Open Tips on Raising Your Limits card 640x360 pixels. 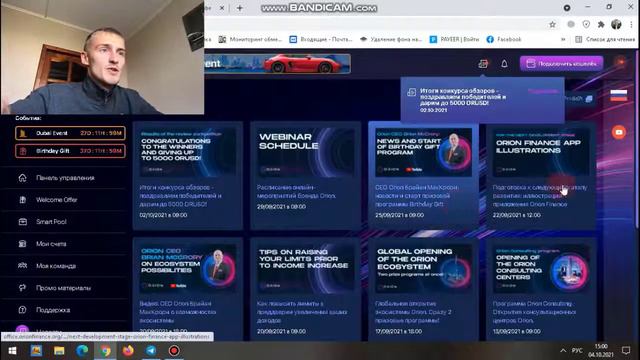coord(306,289)
